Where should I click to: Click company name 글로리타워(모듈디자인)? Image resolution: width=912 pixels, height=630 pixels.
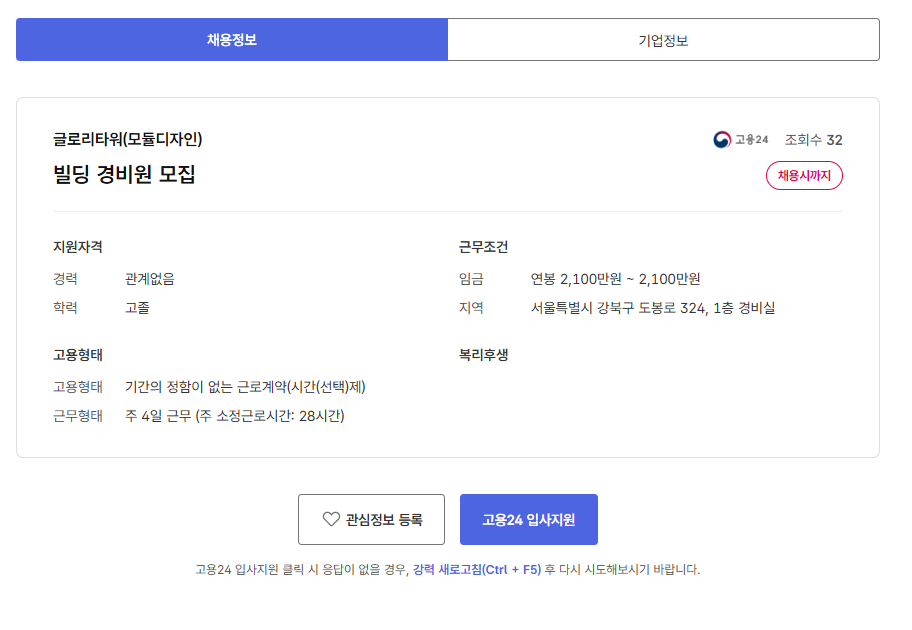point(127,139)
